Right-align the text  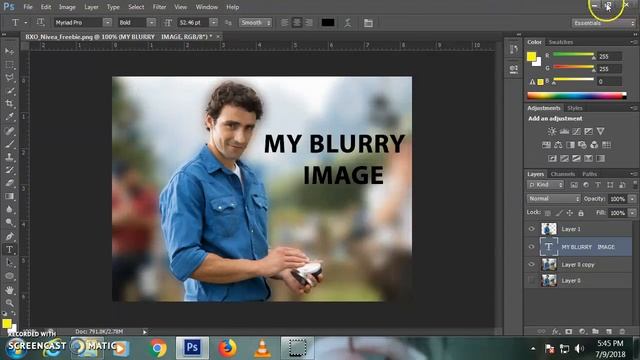(309, 23)
